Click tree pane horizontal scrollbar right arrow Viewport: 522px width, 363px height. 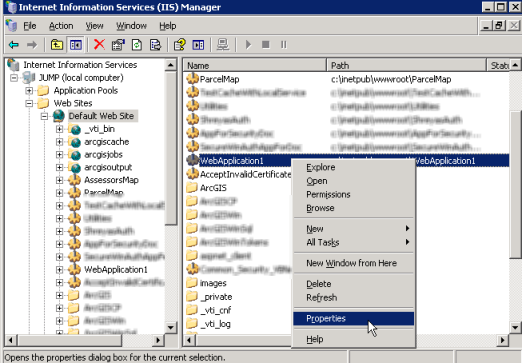pyautogui.click(x=158, y=340)
